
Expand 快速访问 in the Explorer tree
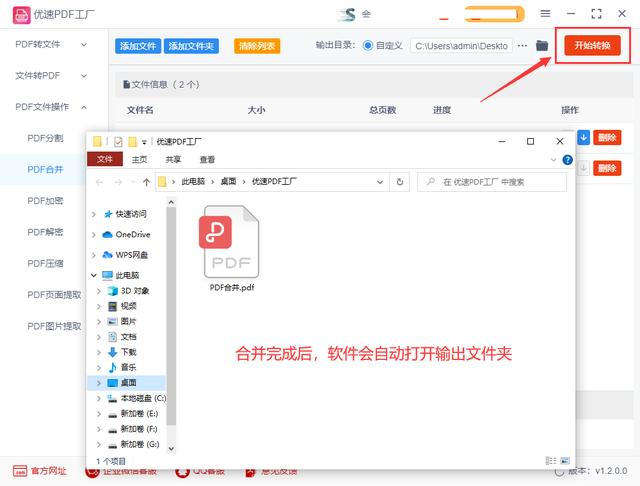coord(94,214)
